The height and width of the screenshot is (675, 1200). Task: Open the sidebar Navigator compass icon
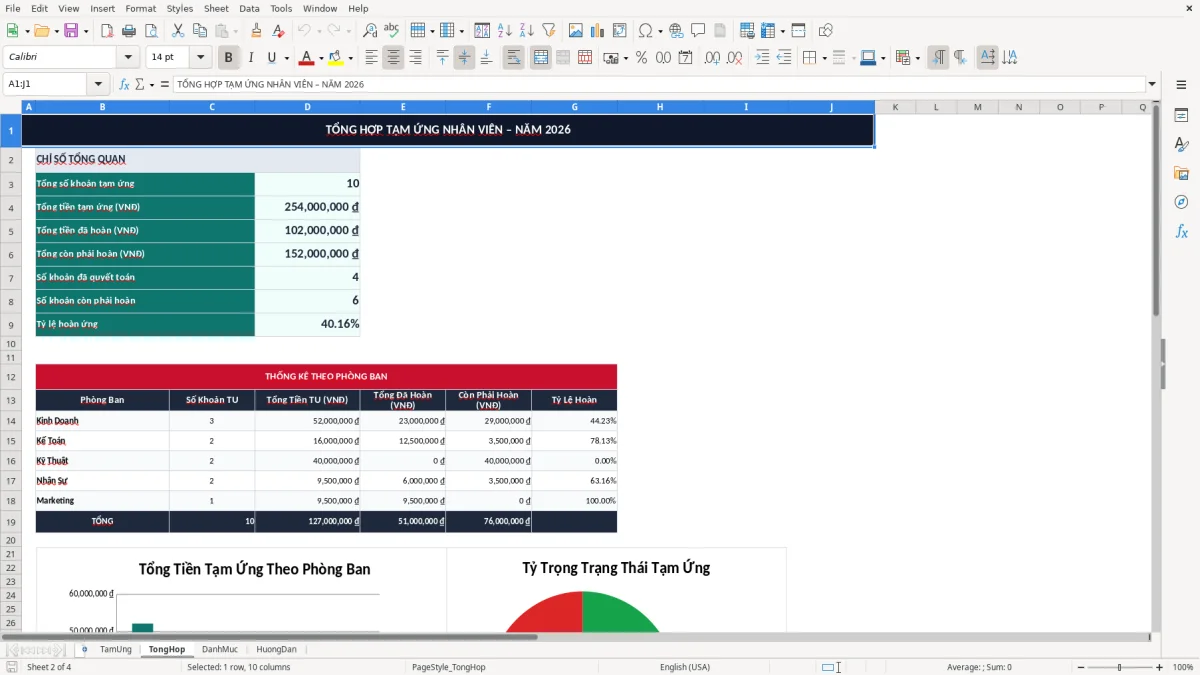point(1181,202)
